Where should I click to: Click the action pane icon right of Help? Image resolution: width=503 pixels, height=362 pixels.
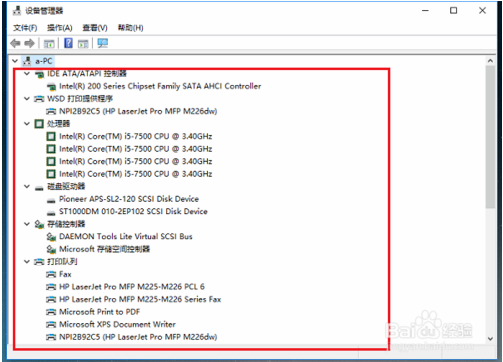83,43
